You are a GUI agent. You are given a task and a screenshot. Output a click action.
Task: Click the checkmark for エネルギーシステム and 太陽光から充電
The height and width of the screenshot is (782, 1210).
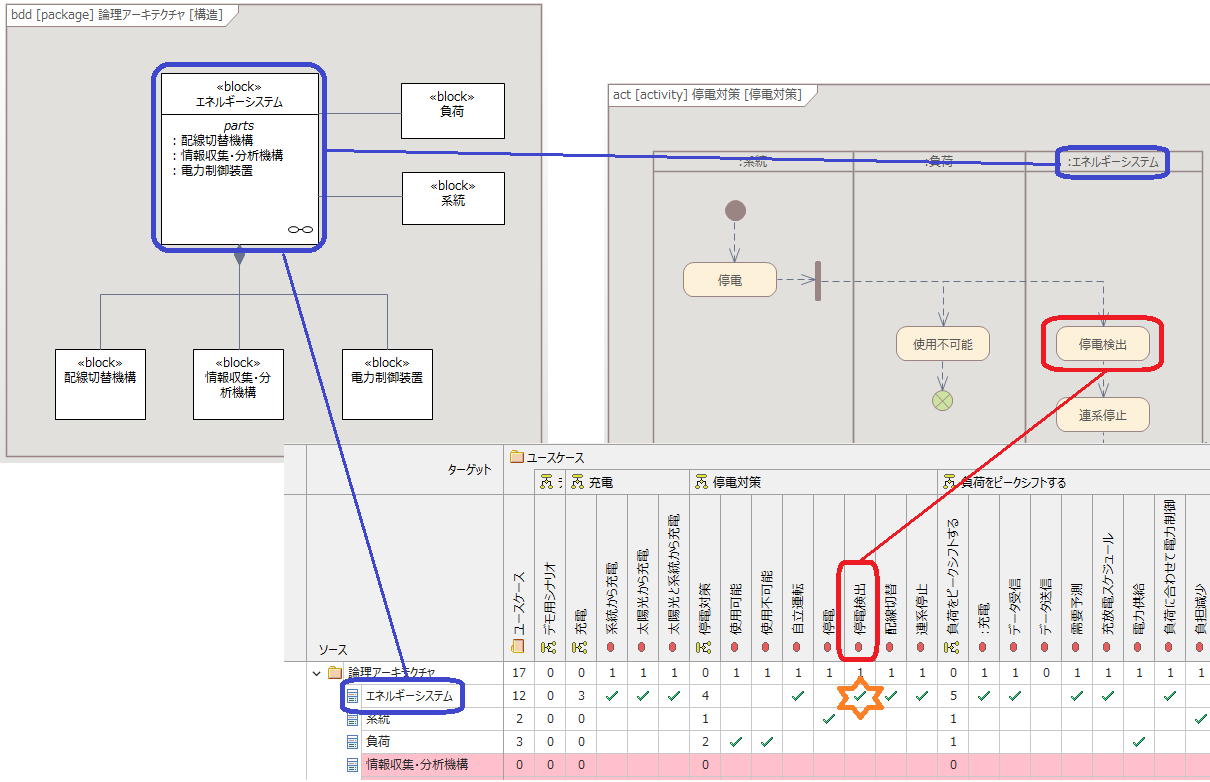[641, 696]
